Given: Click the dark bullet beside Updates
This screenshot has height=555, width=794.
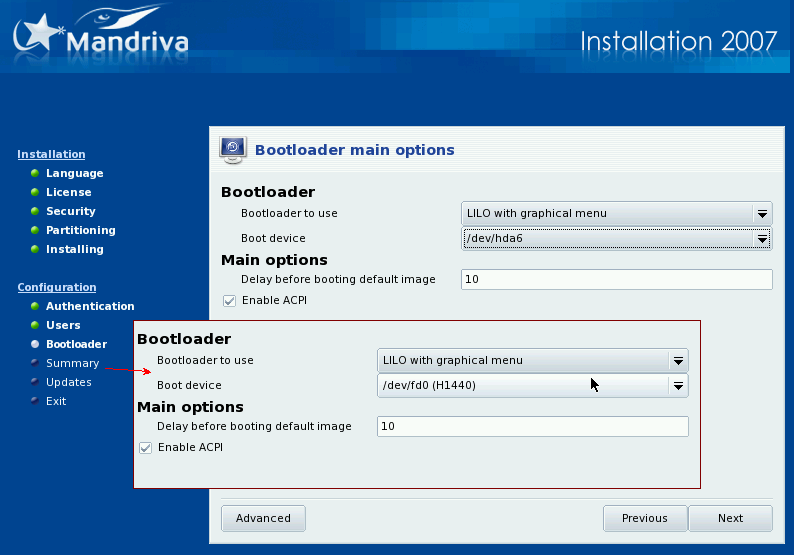Looking at the screenshot, I should point(35,382).
